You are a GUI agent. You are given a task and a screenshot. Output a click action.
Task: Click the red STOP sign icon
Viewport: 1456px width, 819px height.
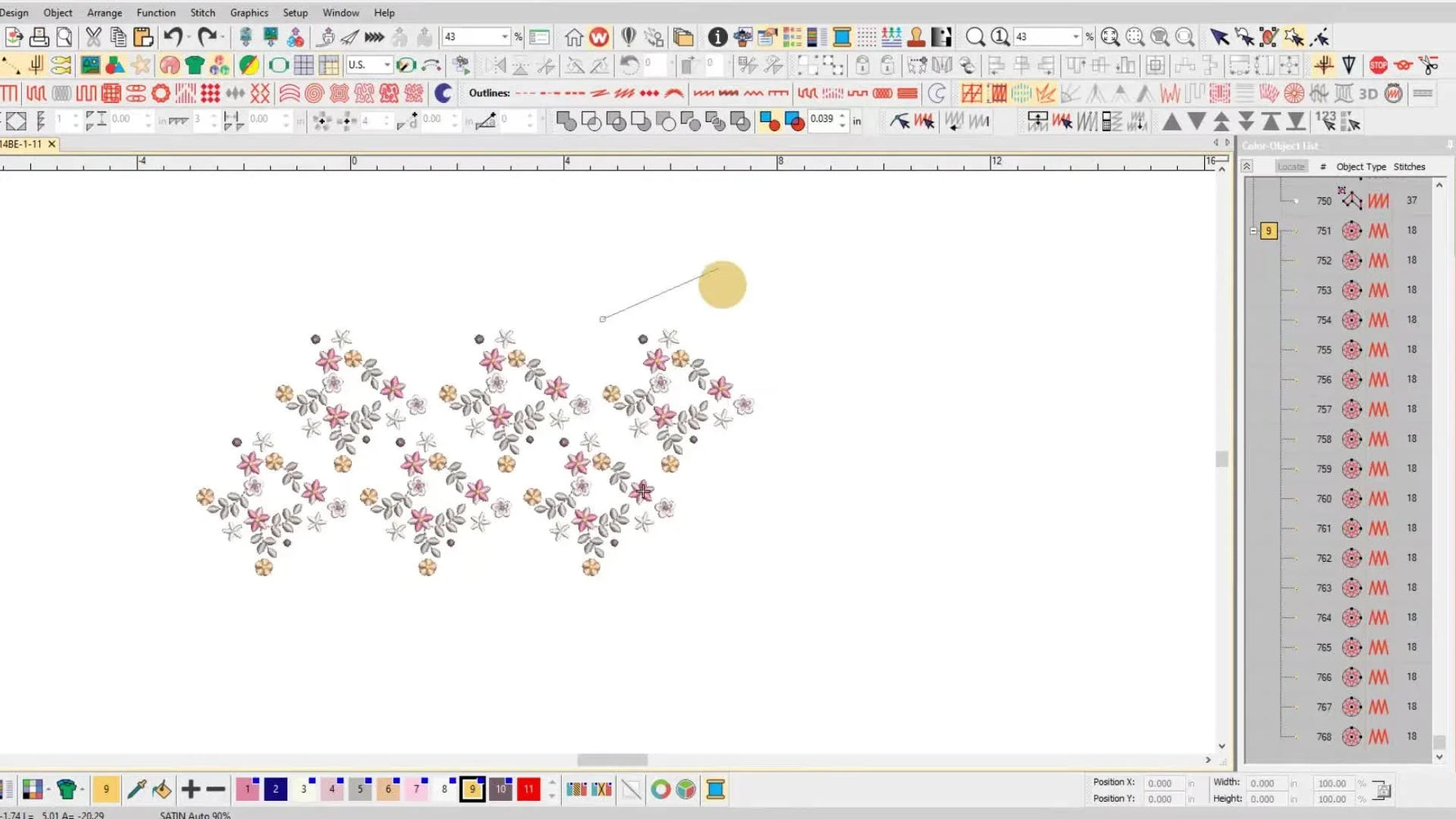click(1378, 65)
